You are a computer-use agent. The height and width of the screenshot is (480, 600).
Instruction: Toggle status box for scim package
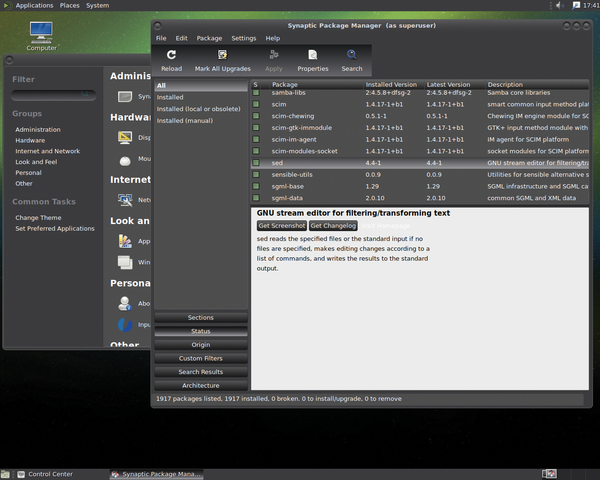[x=256, y=104]
